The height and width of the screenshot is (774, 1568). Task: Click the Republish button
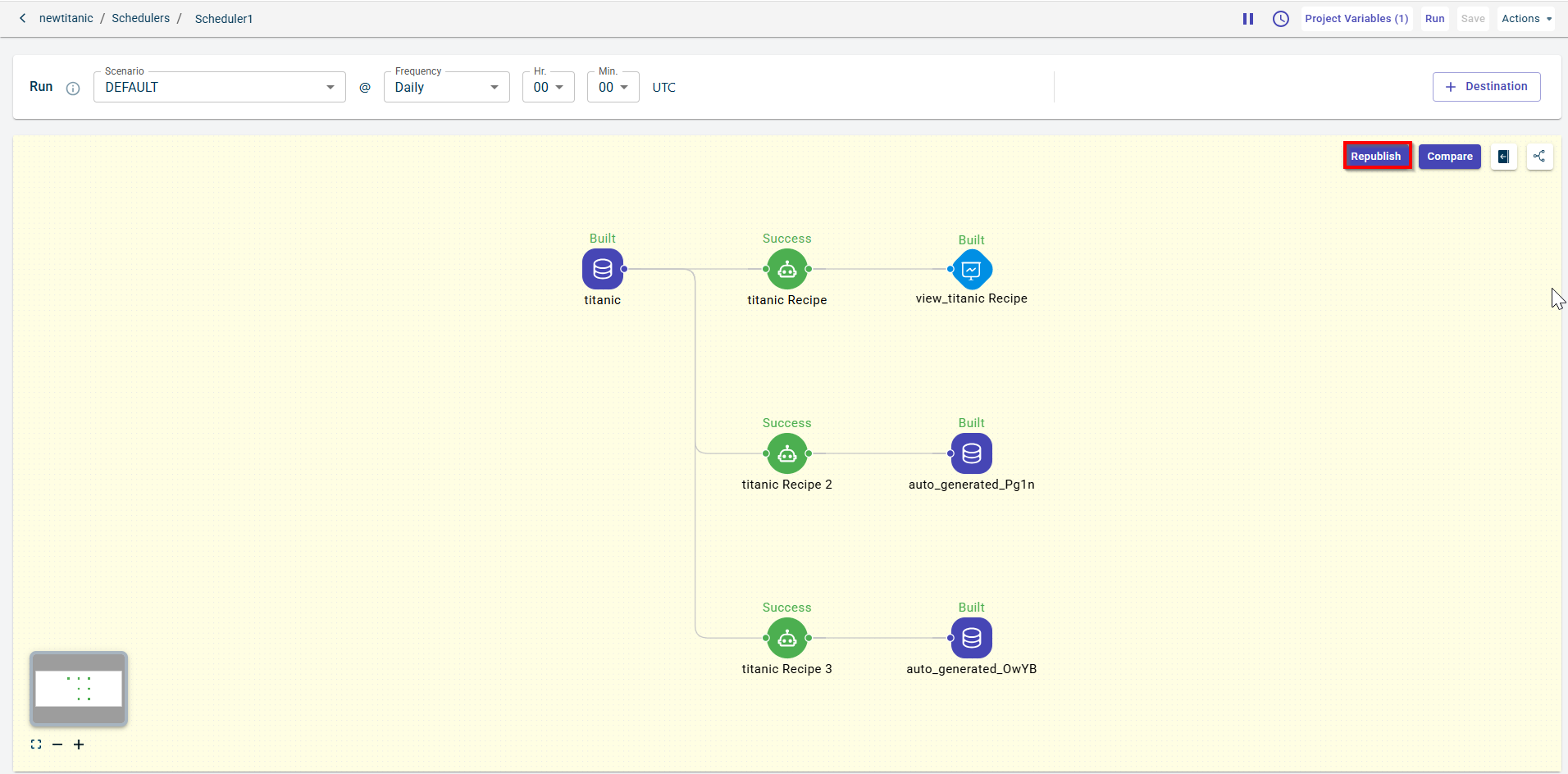point(1376,156)
